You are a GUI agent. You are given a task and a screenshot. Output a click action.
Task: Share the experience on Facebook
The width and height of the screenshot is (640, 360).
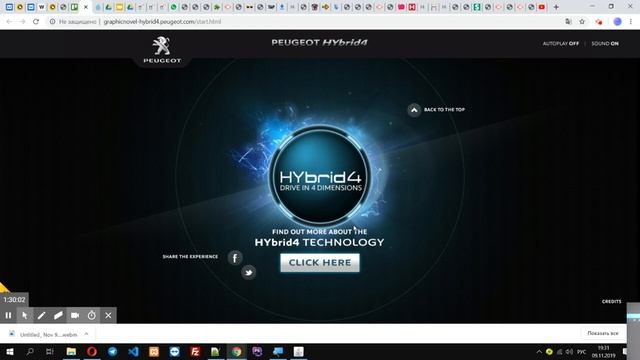click(x=235, y=258)
